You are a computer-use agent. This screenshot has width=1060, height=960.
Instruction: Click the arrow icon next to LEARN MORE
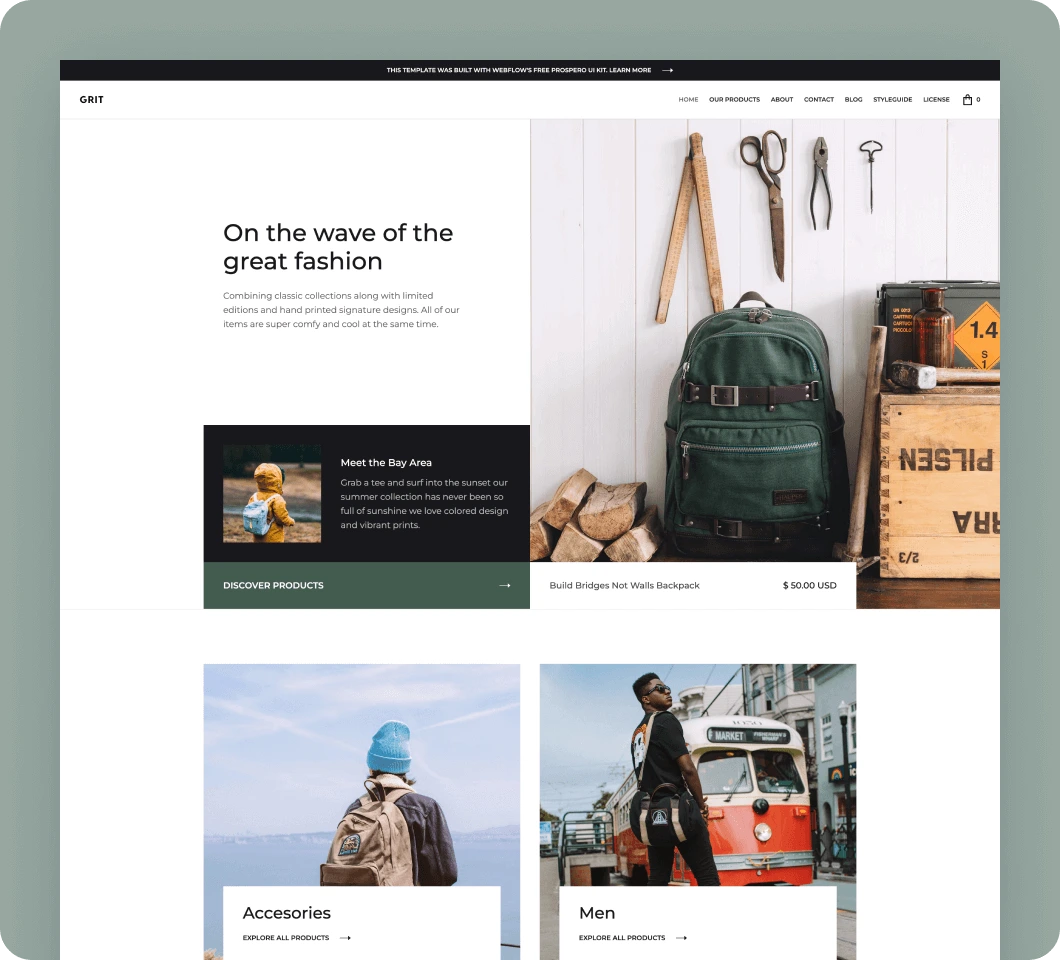click(x=666, y=70)
